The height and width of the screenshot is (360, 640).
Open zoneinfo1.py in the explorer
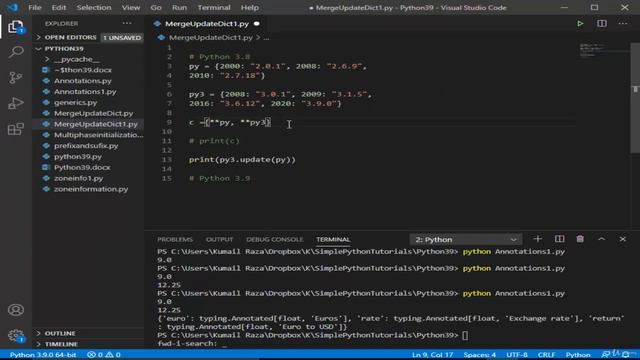tap(78, 178)
